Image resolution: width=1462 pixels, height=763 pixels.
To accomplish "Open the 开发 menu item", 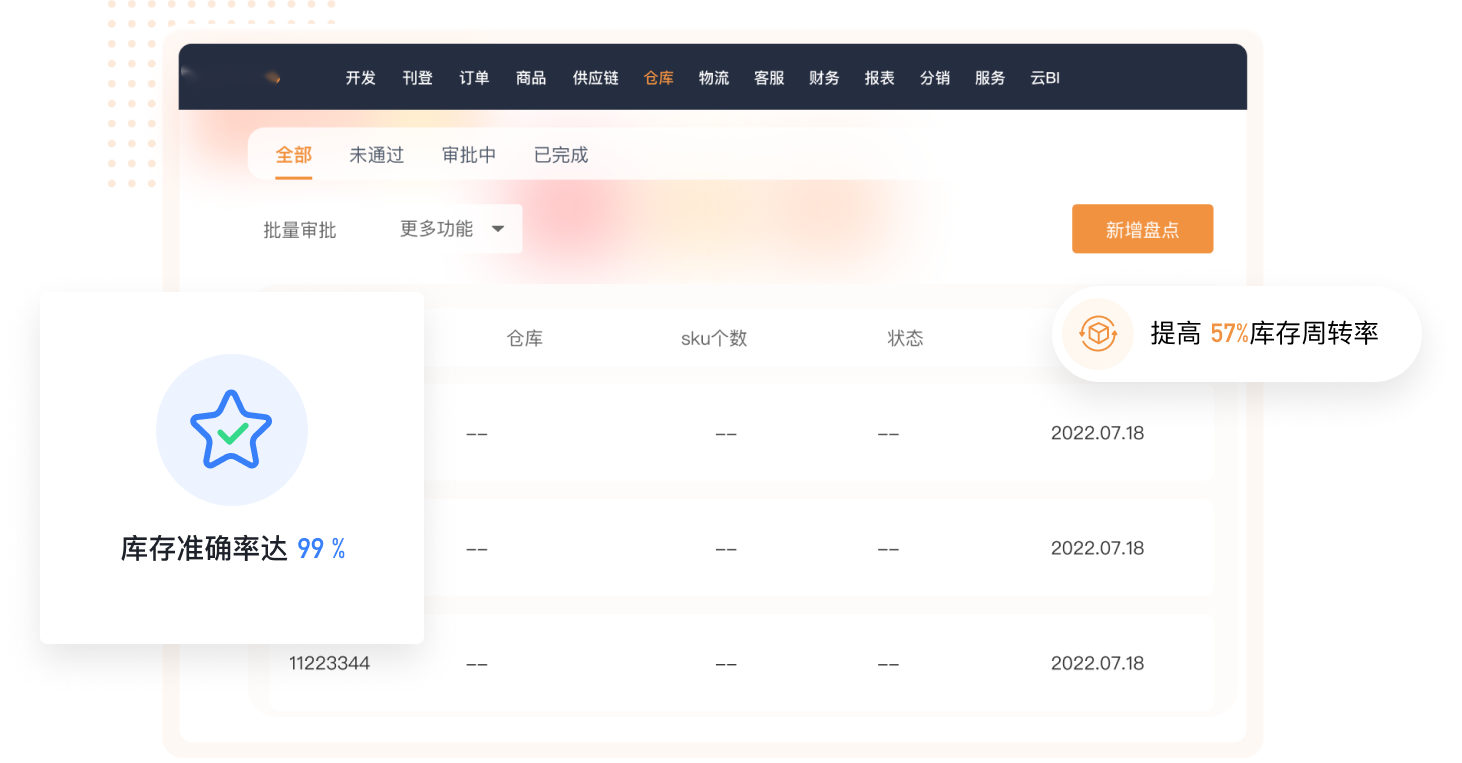I will click(360, 78).
